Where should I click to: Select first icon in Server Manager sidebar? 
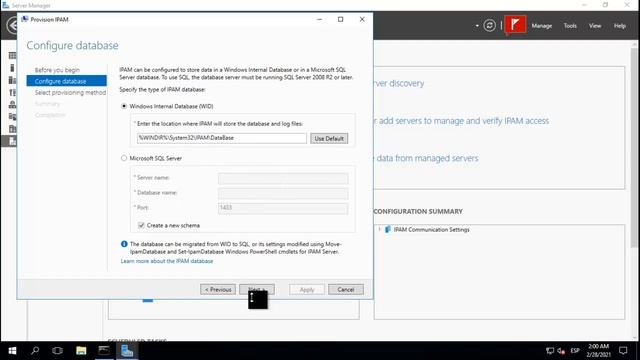[x=13, y=55]
